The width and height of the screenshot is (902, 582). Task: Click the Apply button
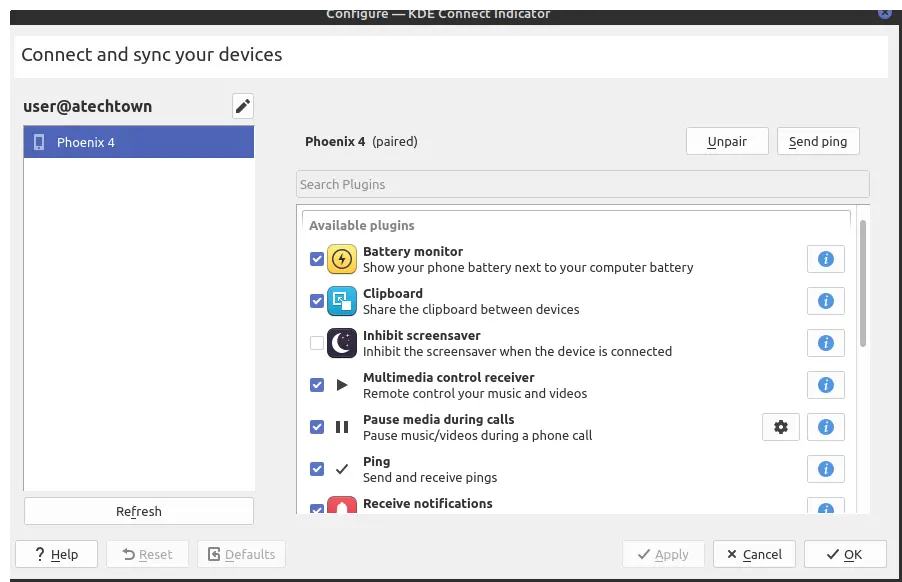pyautogui.click(x=663, y=554)
